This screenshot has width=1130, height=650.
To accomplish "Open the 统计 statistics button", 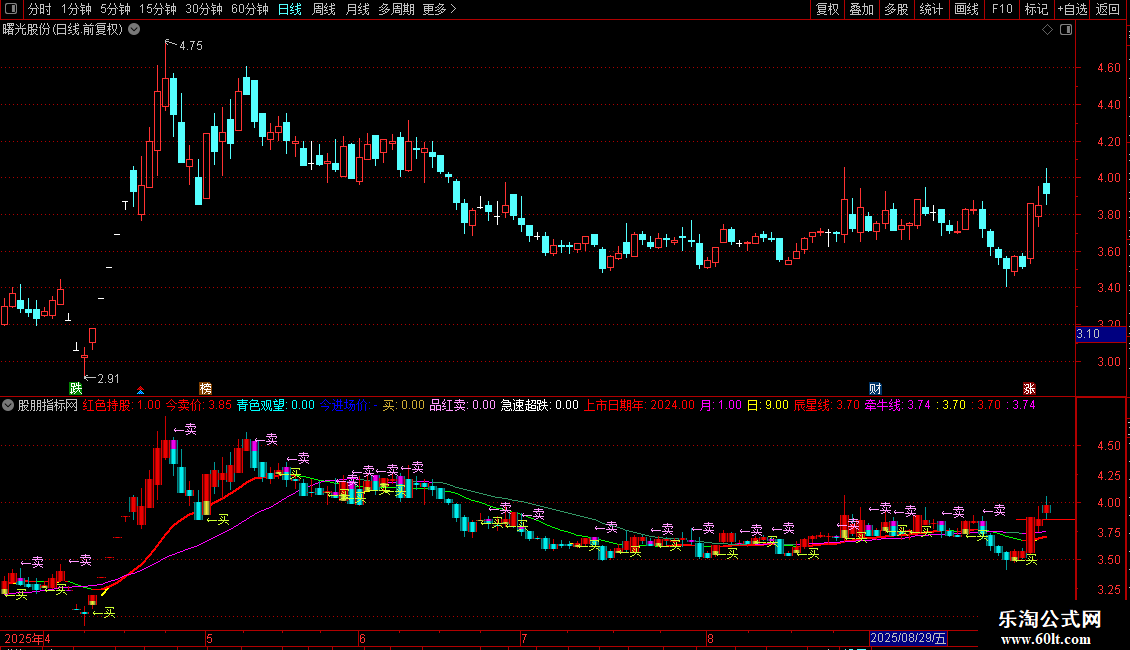I will [931, 9].
